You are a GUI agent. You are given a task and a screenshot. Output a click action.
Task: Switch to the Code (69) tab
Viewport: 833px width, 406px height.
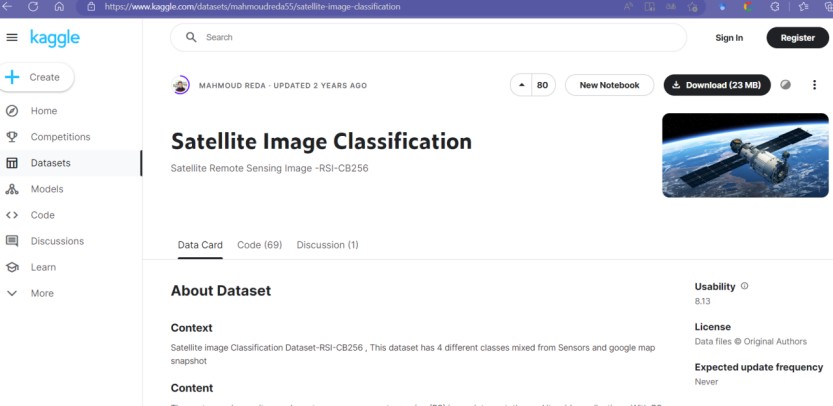click(259, 245)
